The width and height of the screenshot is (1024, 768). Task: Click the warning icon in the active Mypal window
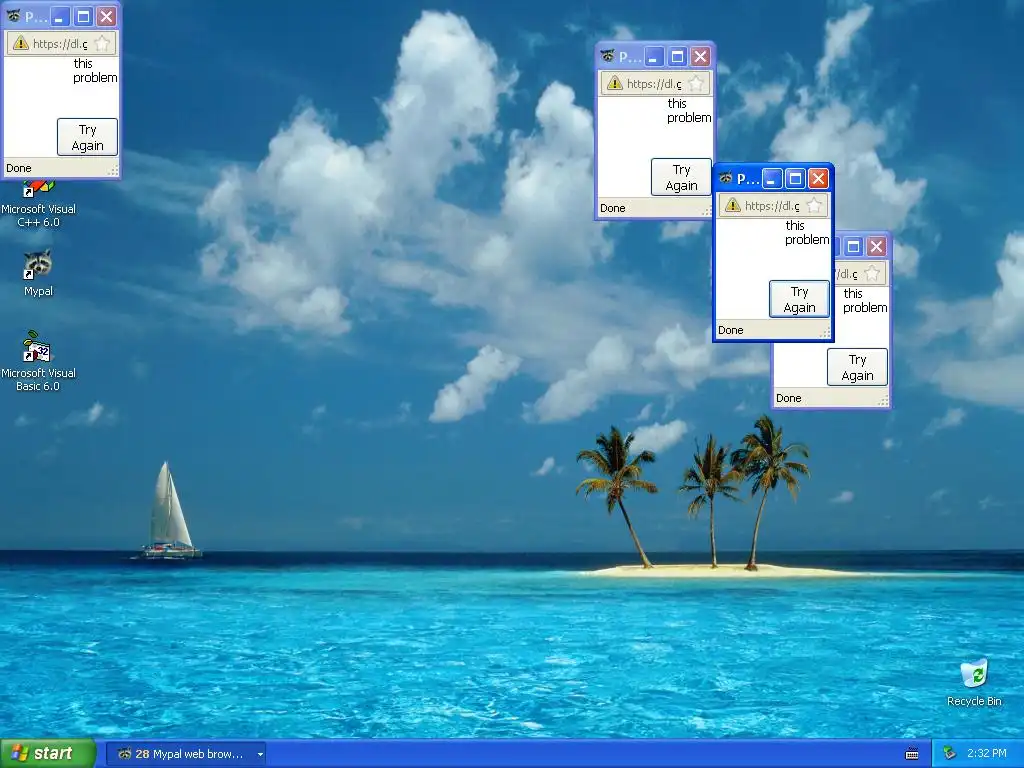(x=733, y=206)
